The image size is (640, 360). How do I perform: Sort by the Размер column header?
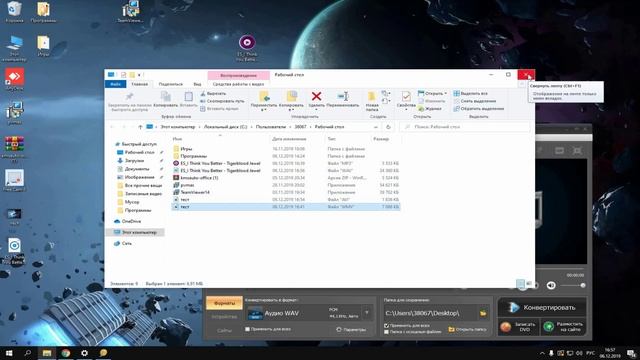381,139
